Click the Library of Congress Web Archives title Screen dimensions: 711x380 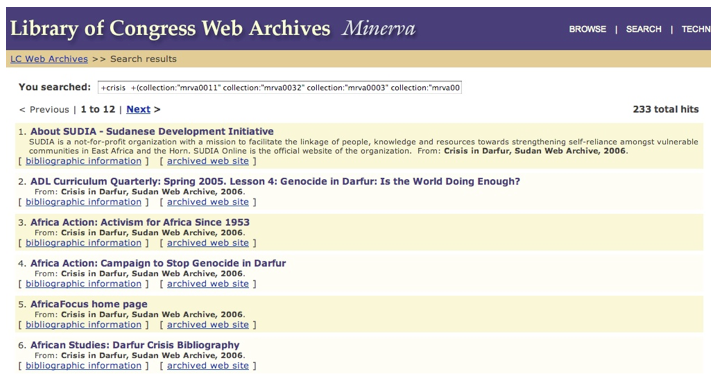point(170,29)
